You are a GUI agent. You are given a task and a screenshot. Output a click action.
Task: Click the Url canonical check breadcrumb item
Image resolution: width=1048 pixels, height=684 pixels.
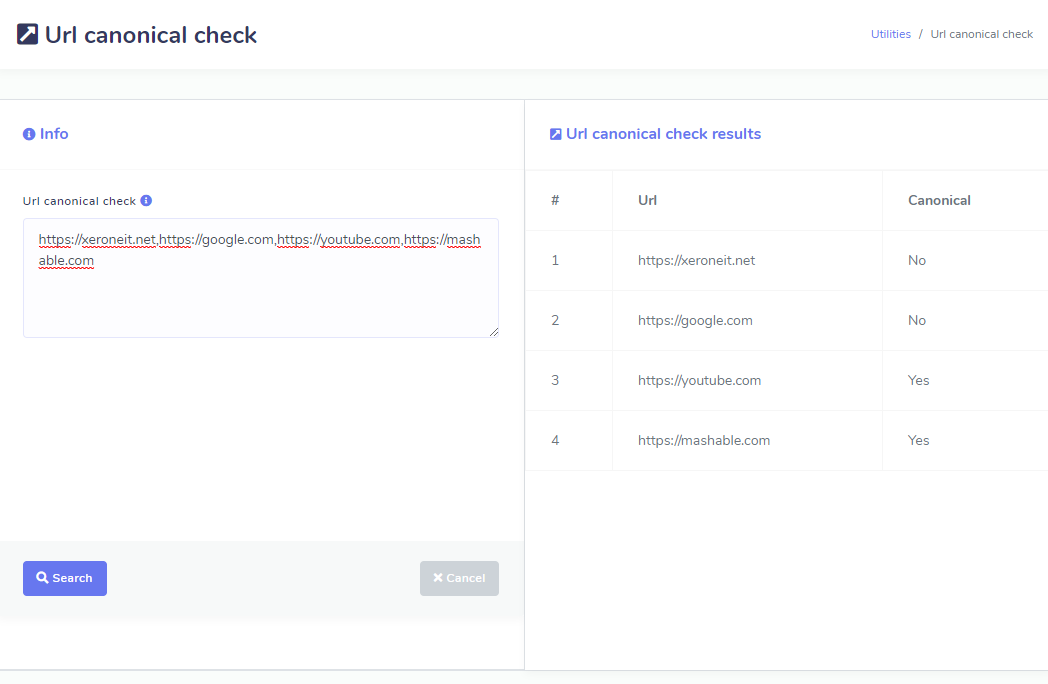pyautogui.click(x=981, y=34)
